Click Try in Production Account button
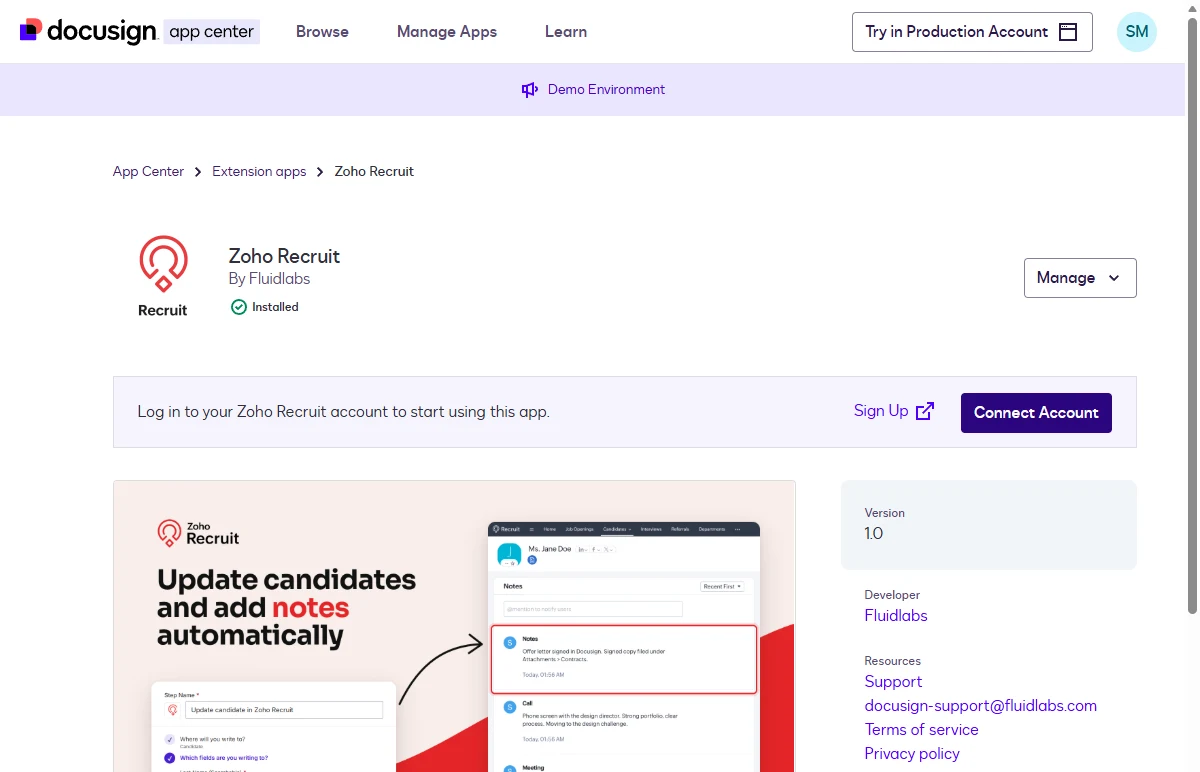 pyautogui.click(x=972, y=32)
